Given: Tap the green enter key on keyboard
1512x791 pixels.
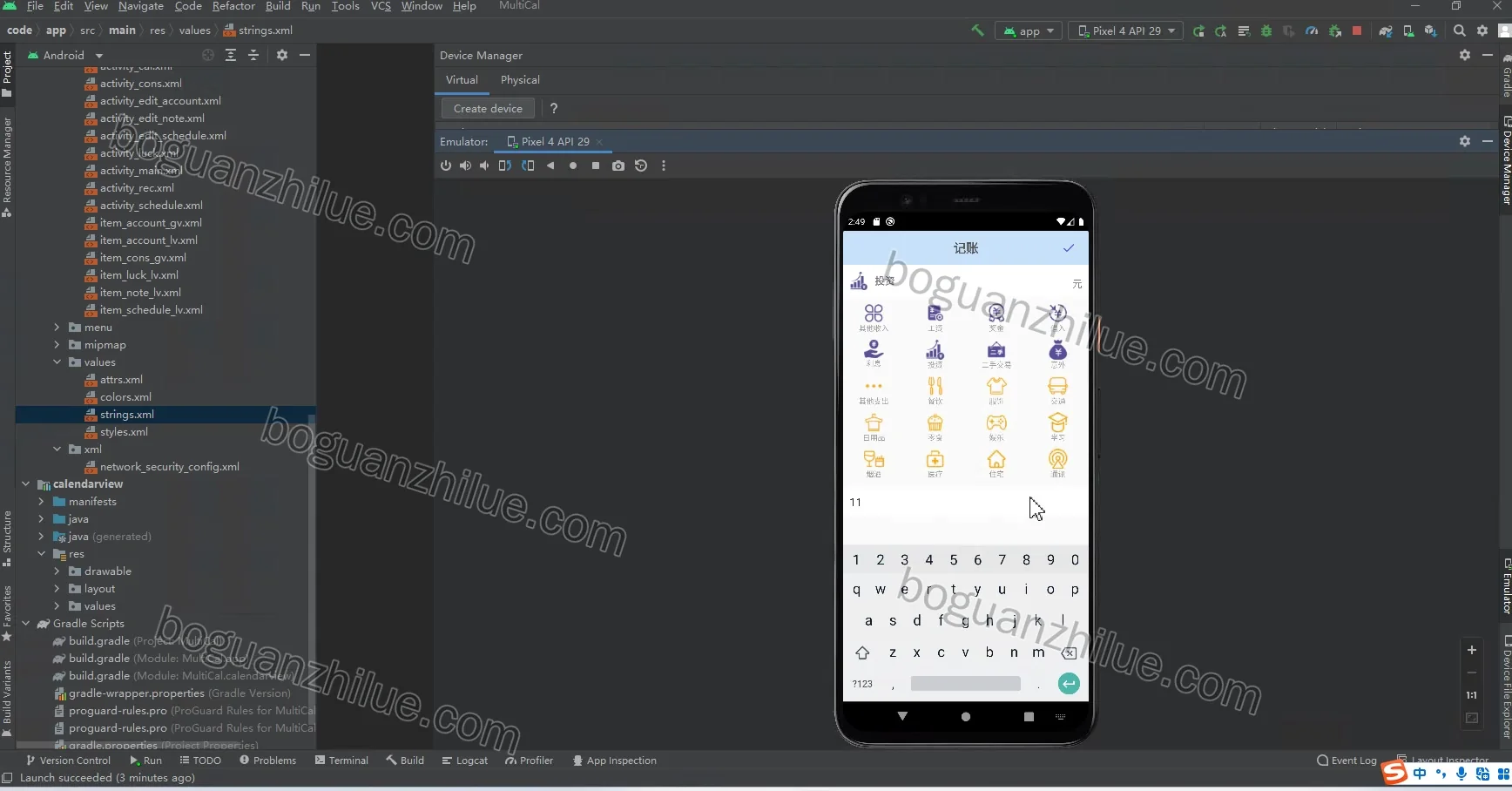Looking at the screenshot, I should pyautogui.click(x=1069, y=684).
